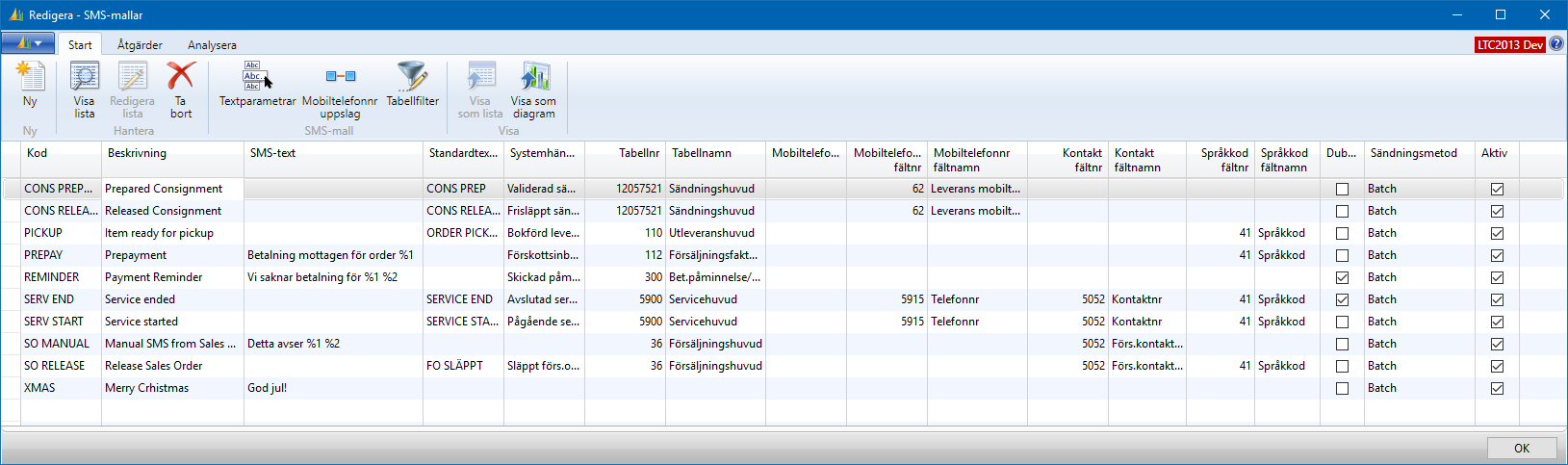Click the Payment Reminder description
The image size is (1568, 465).
coord(172,277)
